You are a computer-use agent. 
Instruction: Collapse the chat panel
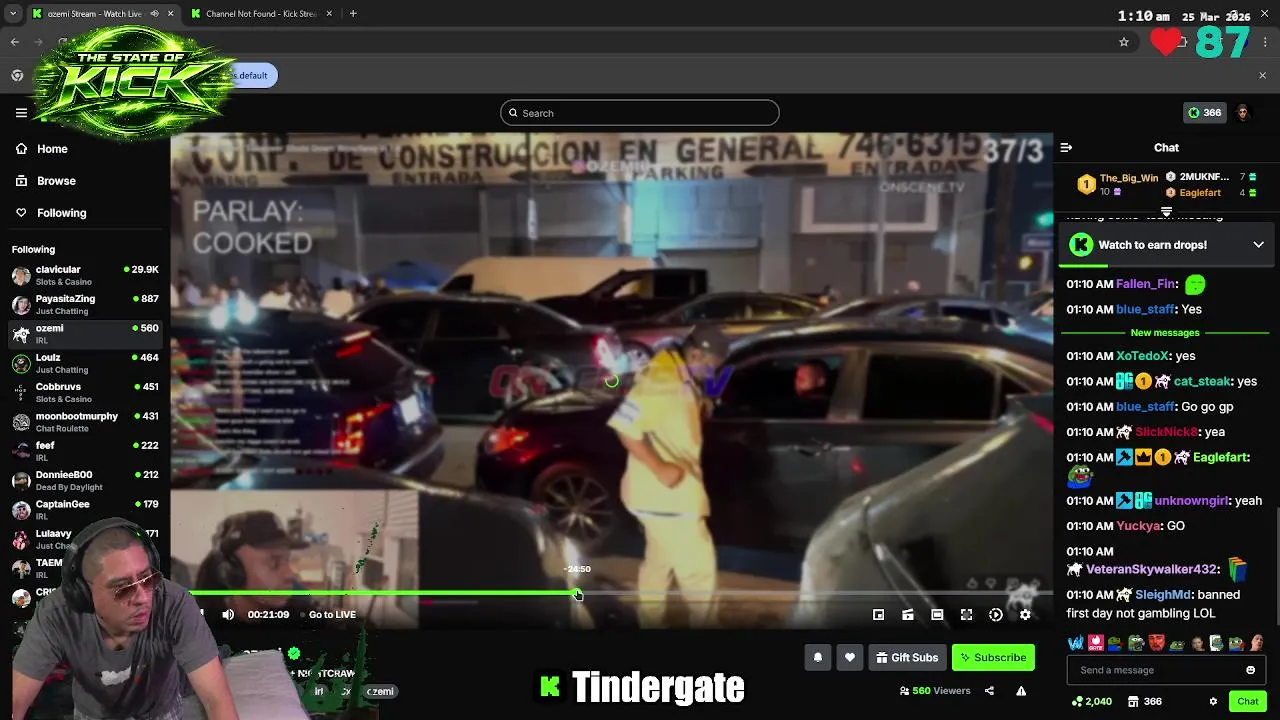pos(1066,148)
